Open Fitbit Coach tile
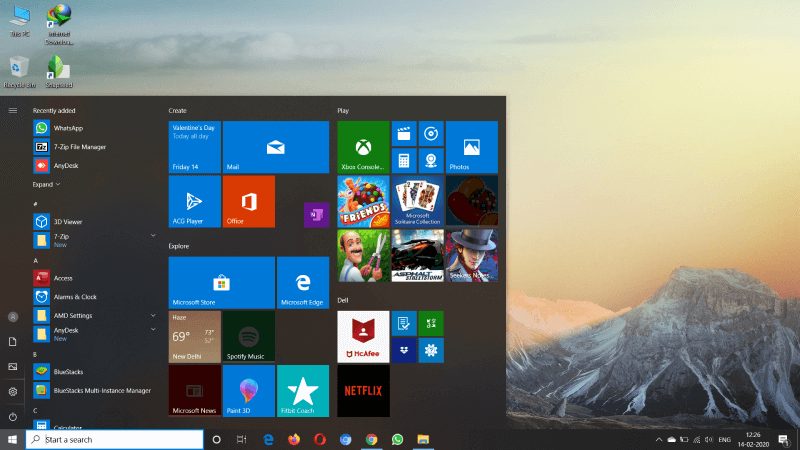 point(303,391)
